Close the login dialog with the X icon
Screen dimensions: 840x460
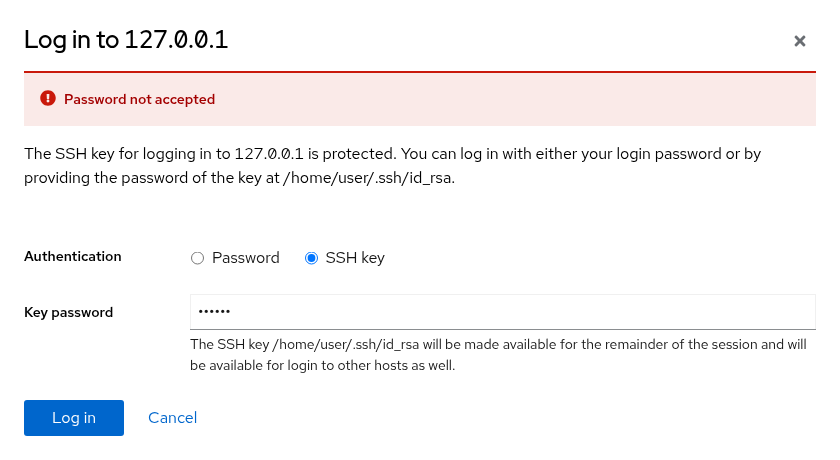click(x=799, y=41)
